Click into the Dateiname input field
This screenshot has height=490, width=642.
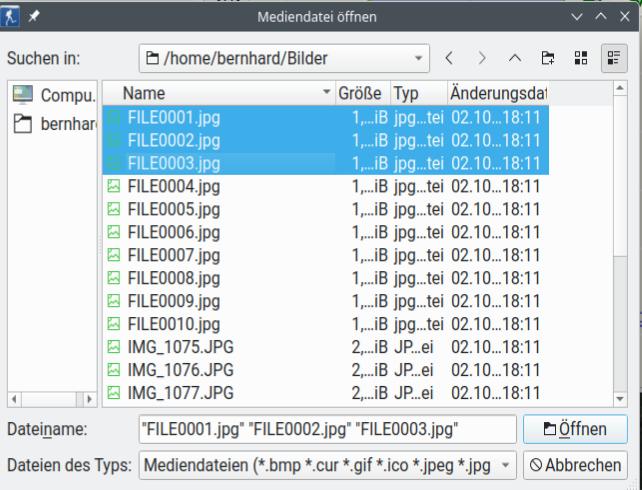327,429
